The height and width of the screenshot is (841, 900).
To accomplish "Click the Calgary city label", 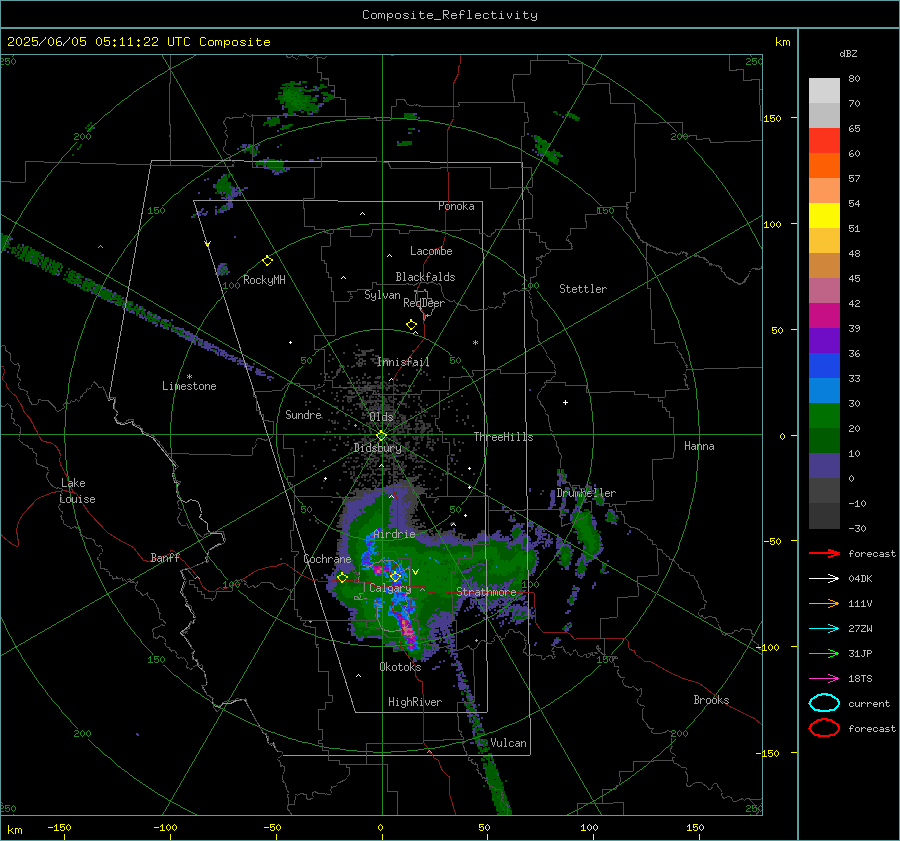I will pyautogui.click(x=390, y=588).
